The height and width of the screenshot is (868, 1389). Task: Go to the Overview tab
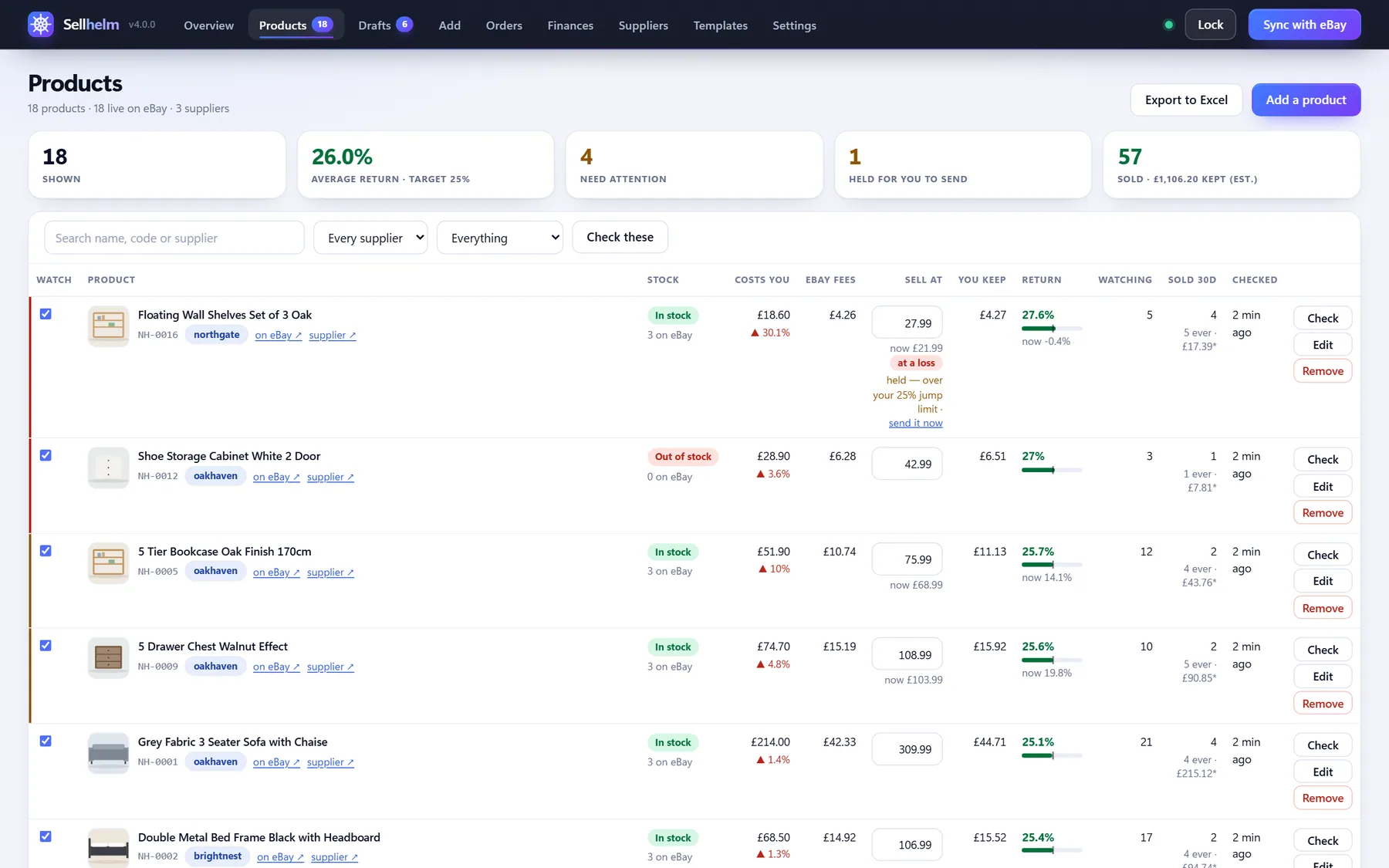208,25
